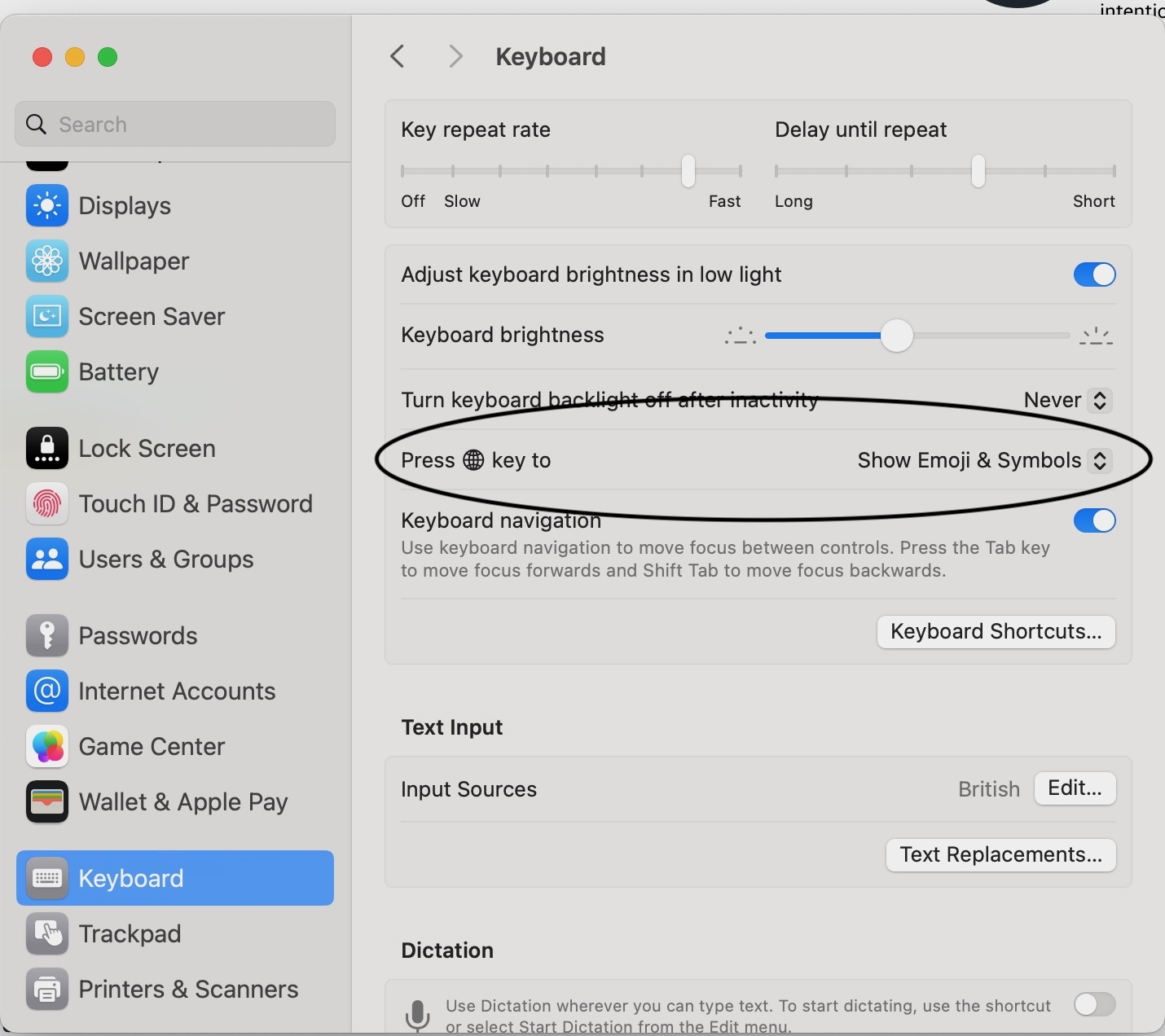
Task: Open Text Replacements button
Action: 1000,854
